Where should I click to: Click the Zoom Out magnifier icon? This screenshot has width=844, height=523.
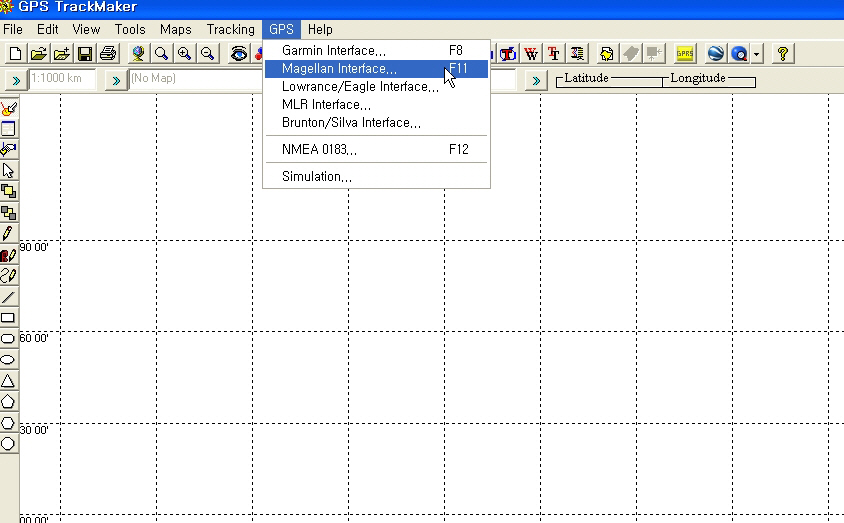click(x=207, y=54)
